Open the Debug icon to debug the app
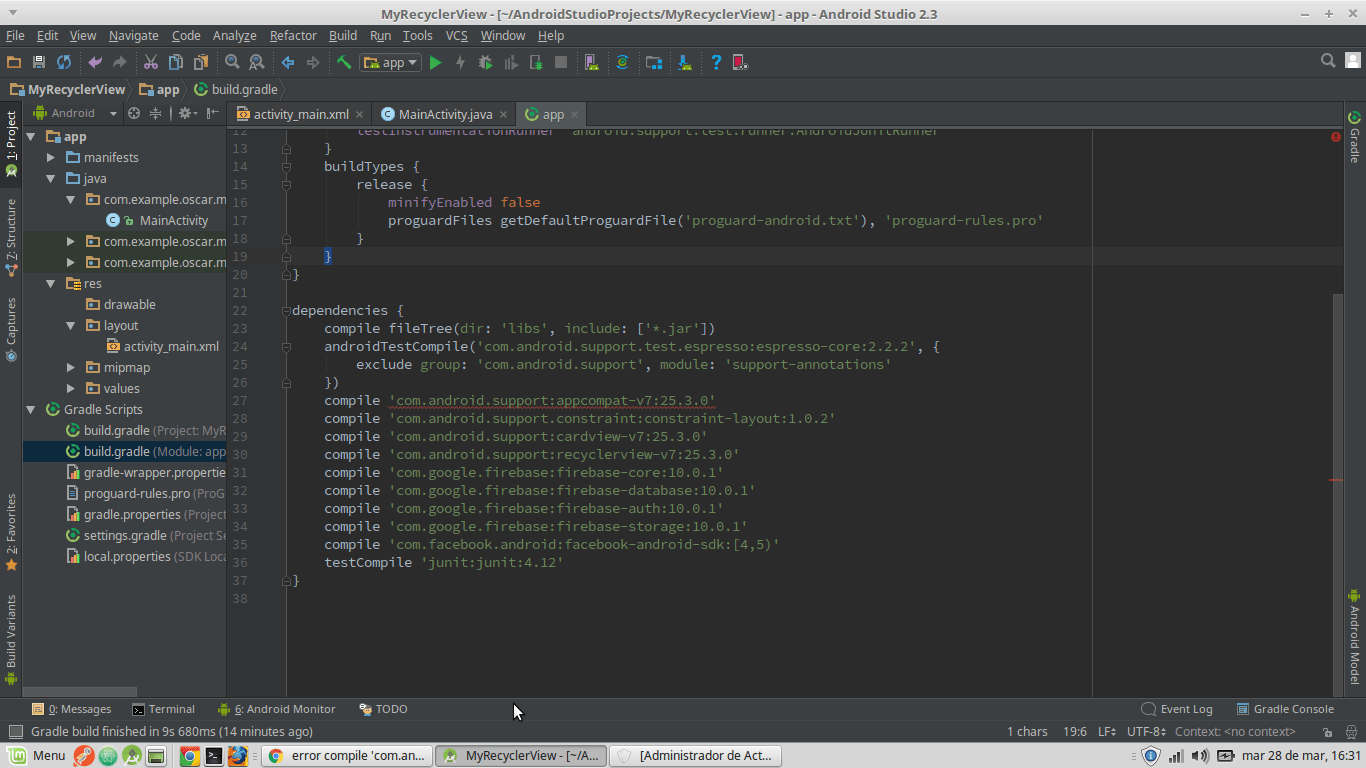This screenshot has height=768, width=1366. click(485, 62)
